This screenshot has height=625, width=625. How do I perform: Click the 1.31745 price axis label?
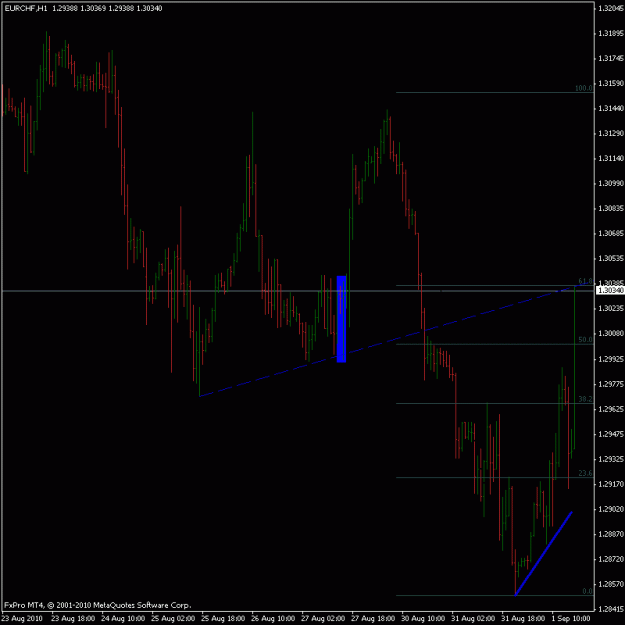(611, 59)
